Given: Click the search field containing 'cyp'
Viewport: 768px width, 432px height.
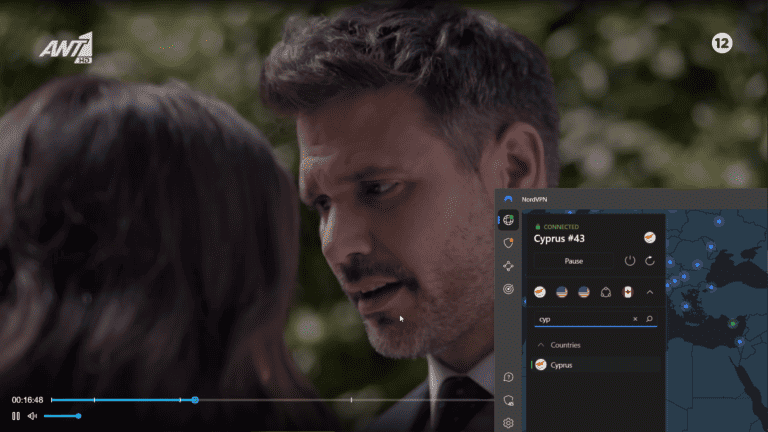Looking at the screenshot, I should coord(582,319).
